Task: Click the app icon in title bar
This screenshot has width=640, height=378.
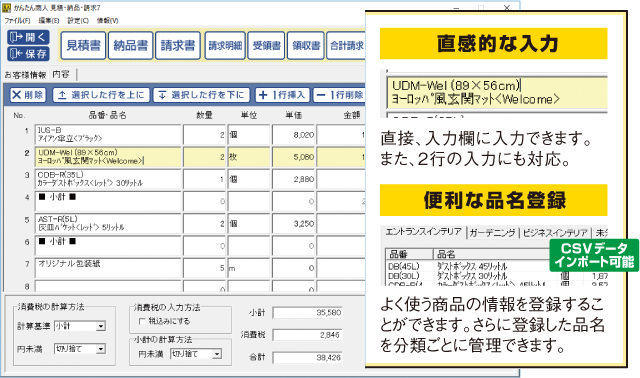Action: (x=7, y=8)
